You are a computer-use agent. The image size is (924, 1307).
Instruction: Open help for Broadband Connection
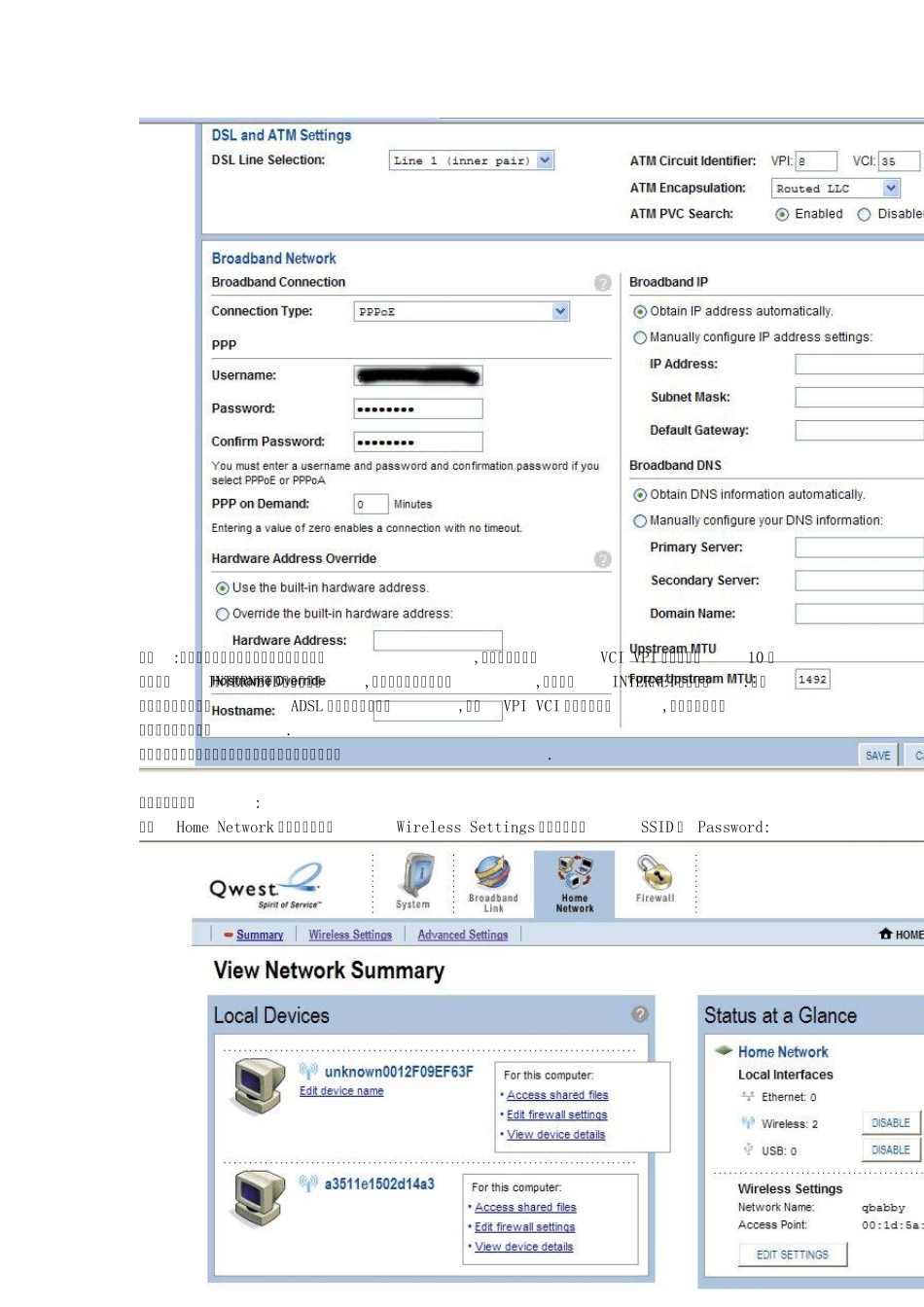coord(603,283)
